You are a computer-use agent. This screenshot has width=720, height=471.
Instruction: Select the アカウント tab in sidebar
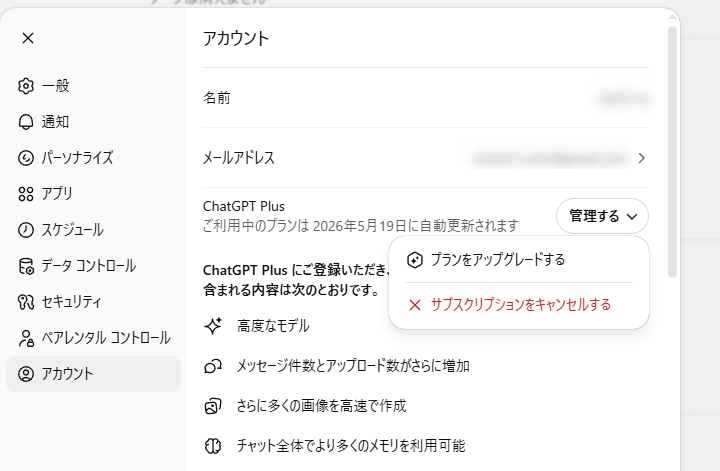[x=93, y=374]
